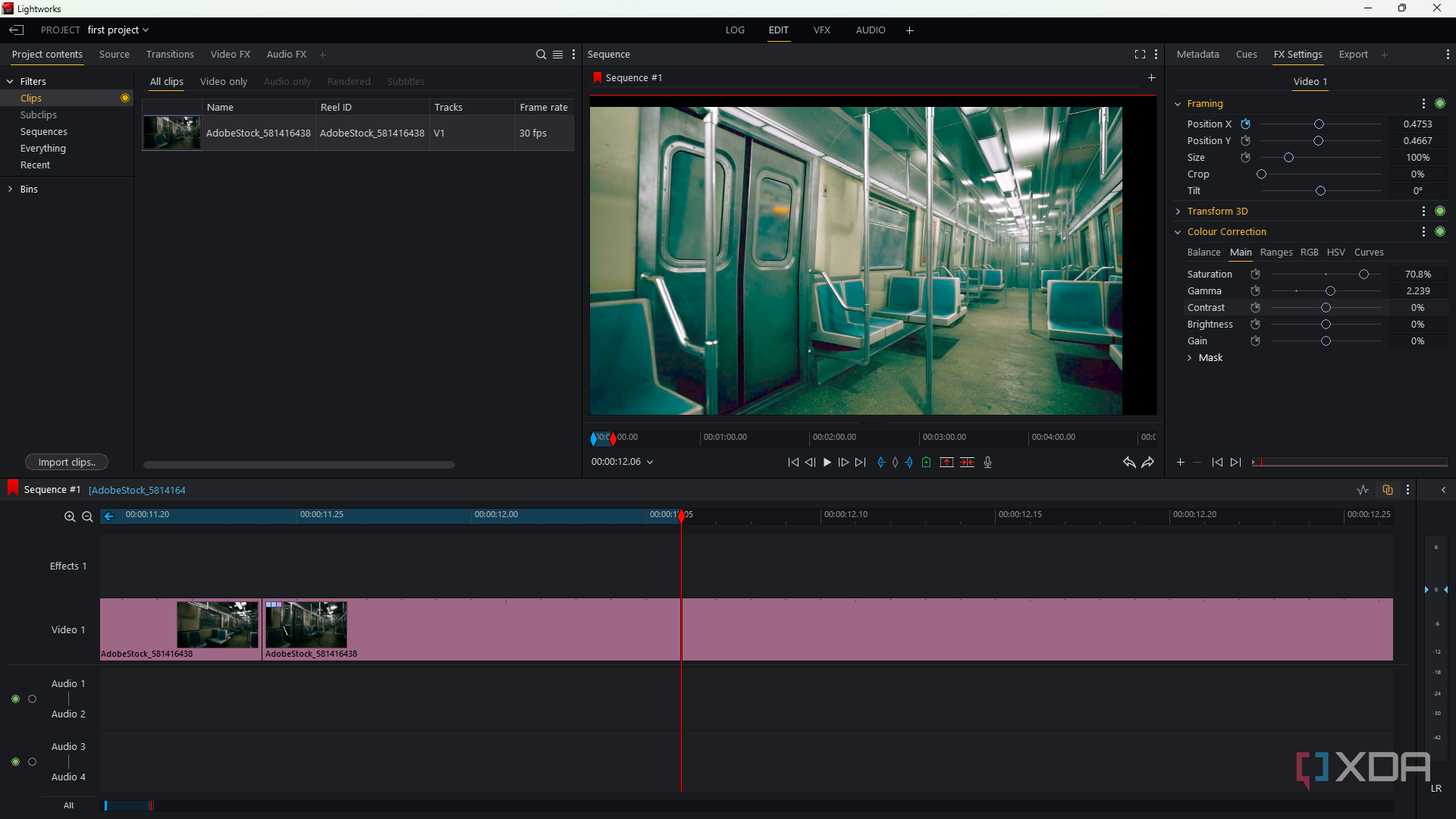Click the Import clips button
The width and height of the screenshot is (1456, 819).
(67, 463)
